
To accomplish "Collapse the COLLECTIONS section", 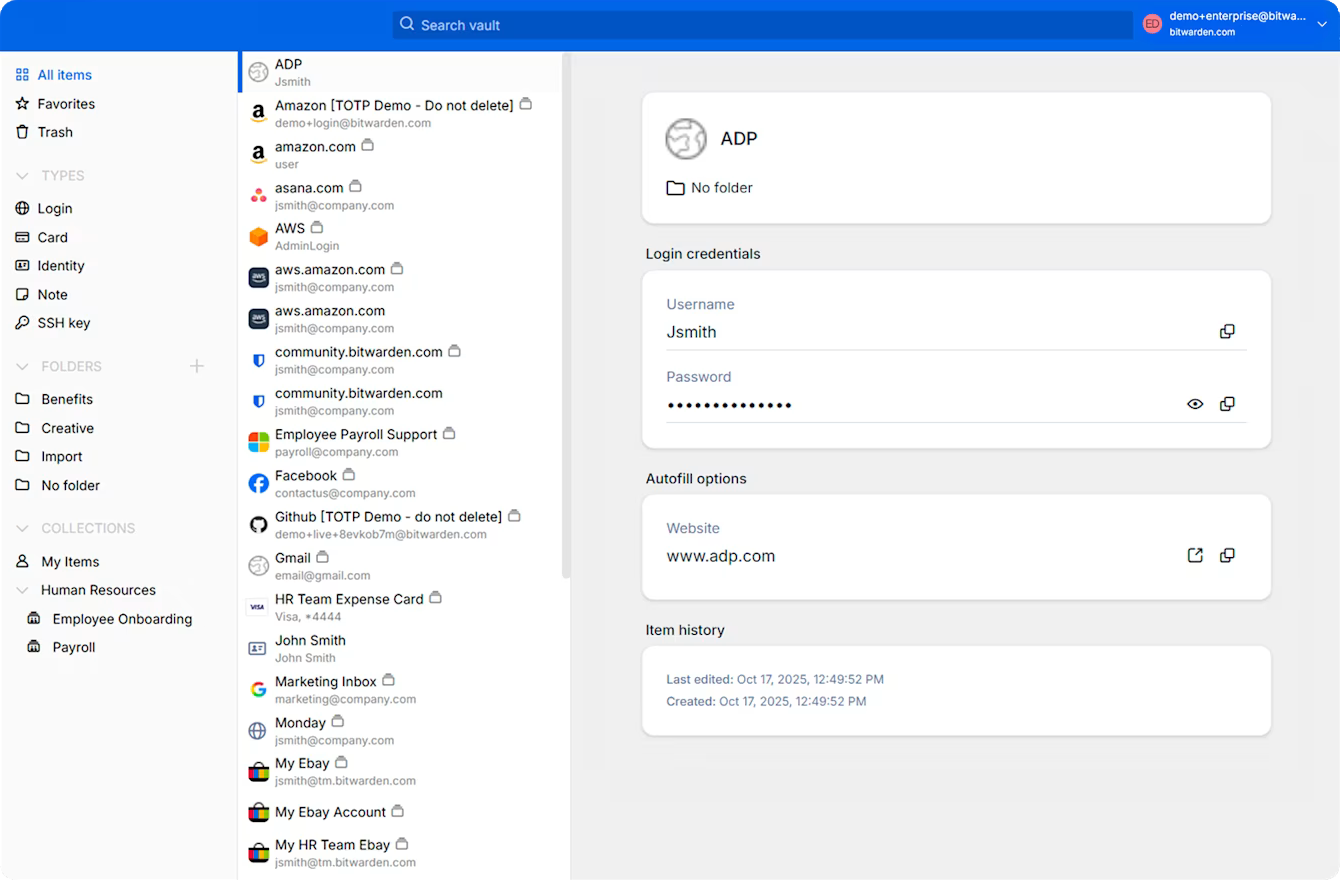I will pos(22,528).
